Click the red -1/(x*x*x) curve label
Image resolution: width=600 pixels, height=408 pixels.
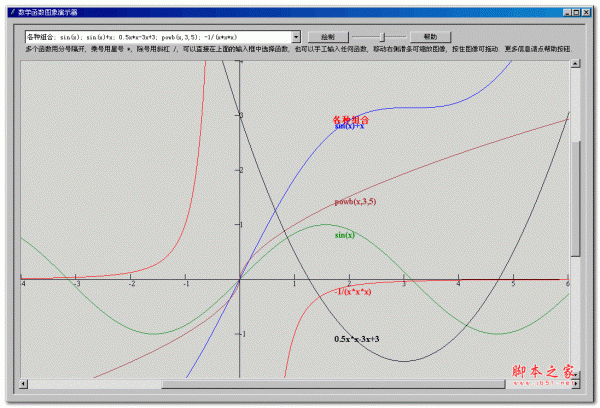click(x=353, y=291)
